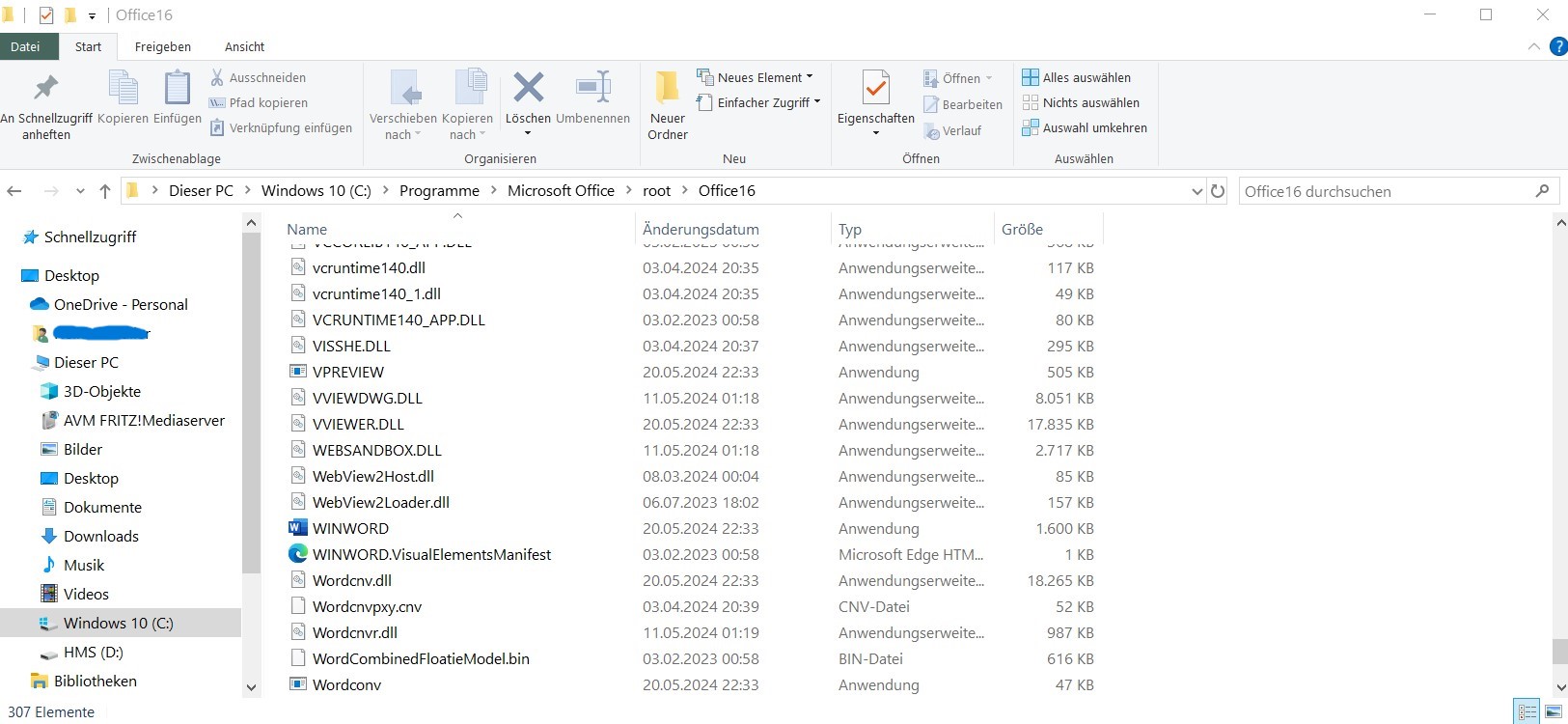Image resolution: width=1568 pixels, height=724 pixels.
Task: Create a new folder with Neuer Ordner
Action: pyautogui.click(x=668, y=106)
